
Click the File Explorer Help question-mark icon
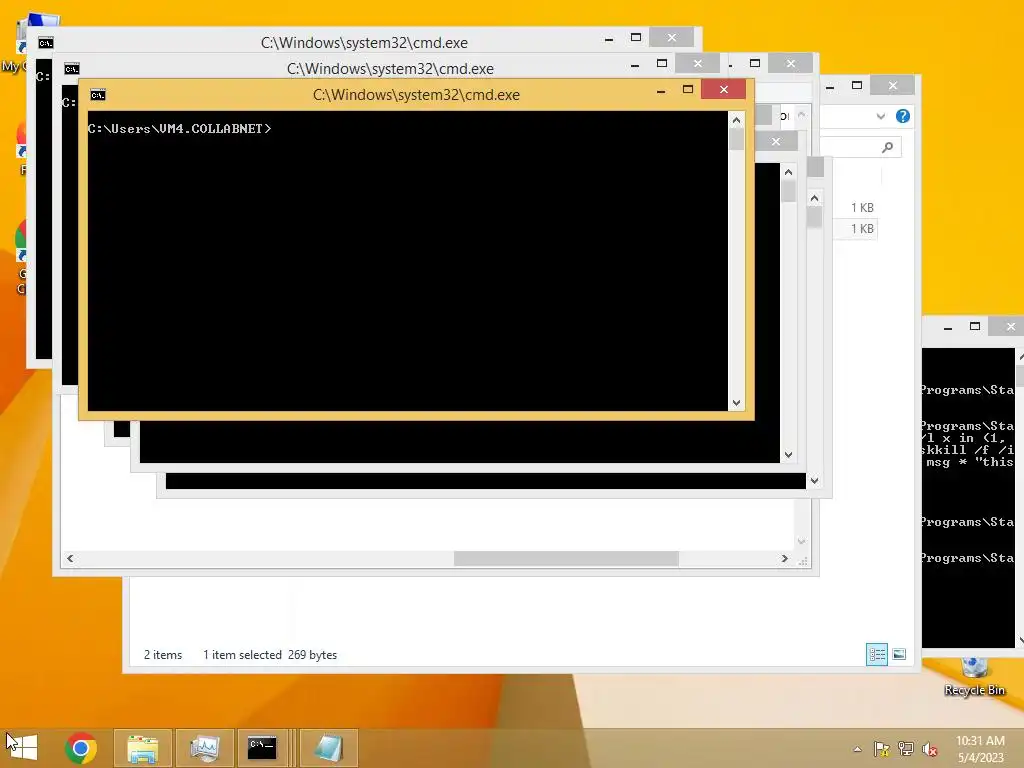903,116
